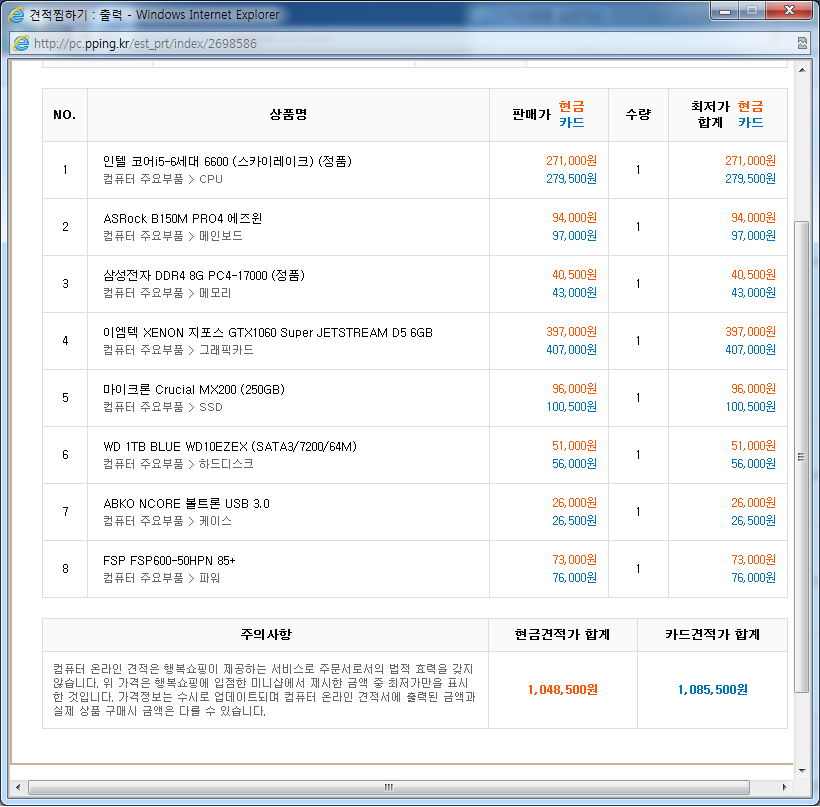
Task: Click CPU cash sale price 271,000원
Action: 571,161
